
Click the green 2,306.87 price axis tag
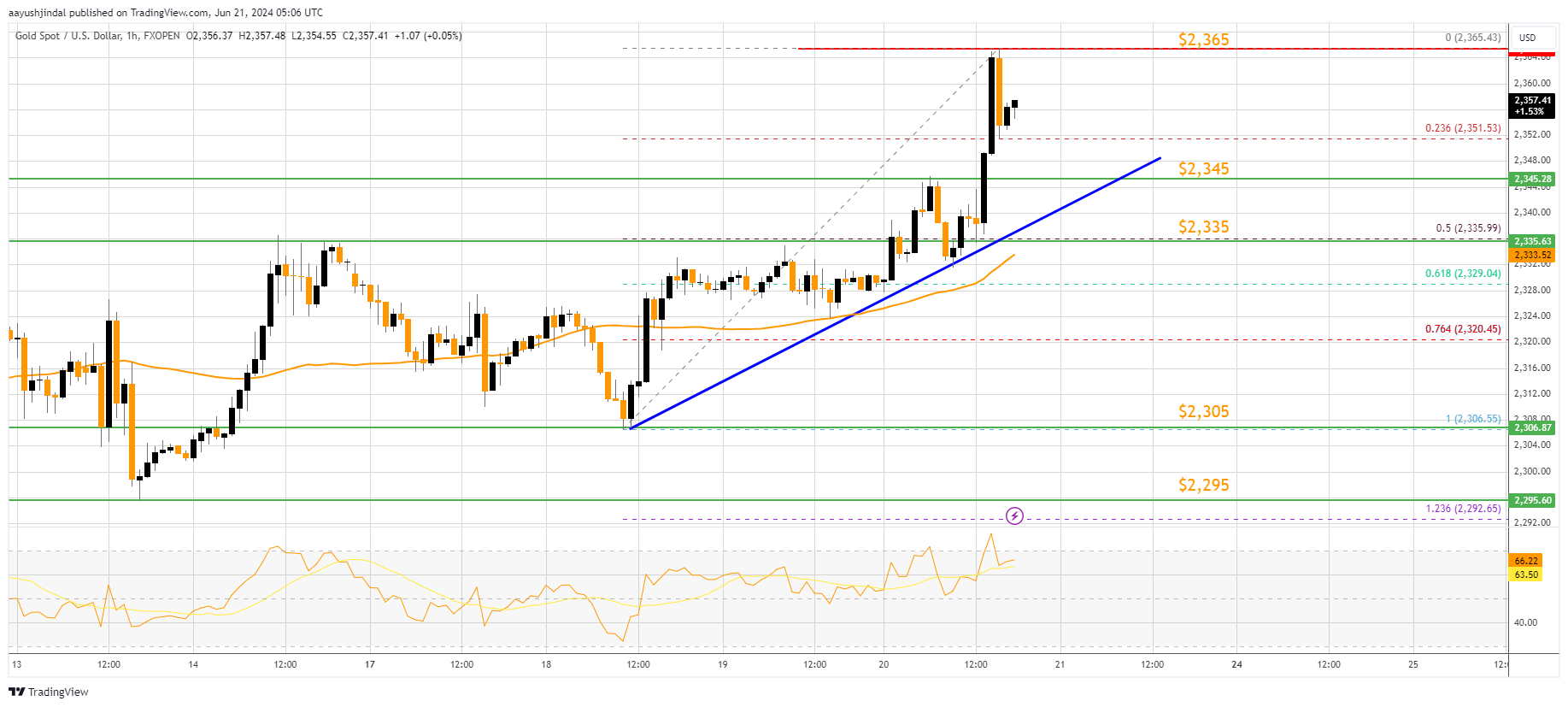1532,427
